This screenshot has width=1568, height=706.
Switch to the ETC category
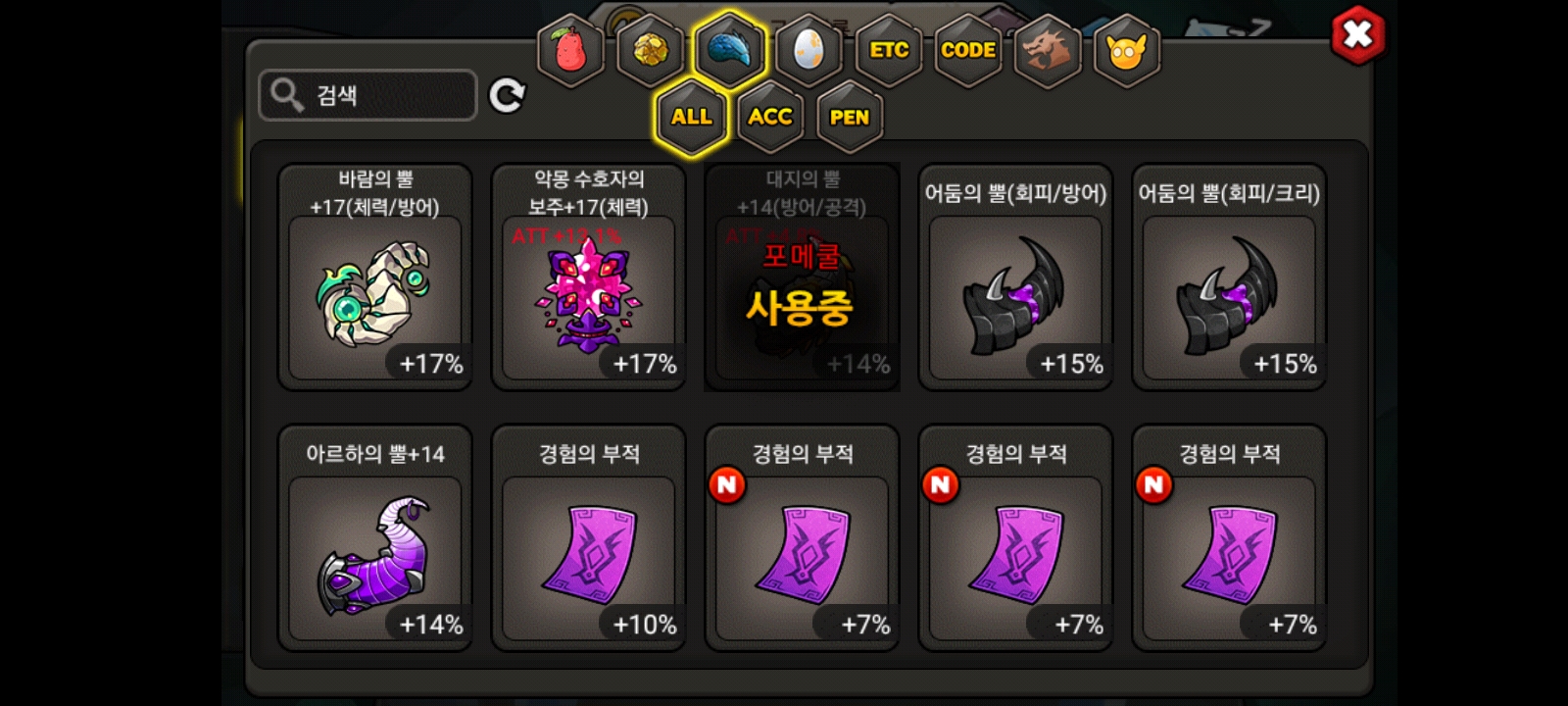889,50
